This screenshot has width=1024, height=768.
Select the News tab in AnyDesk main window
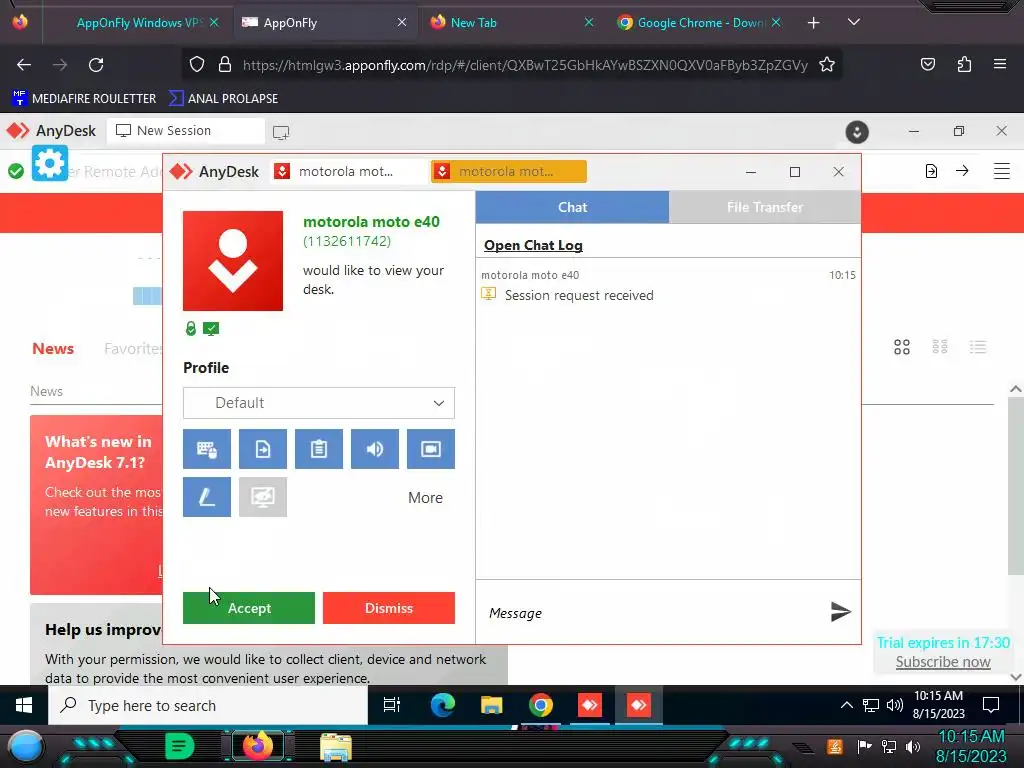(x=53, y=349)
